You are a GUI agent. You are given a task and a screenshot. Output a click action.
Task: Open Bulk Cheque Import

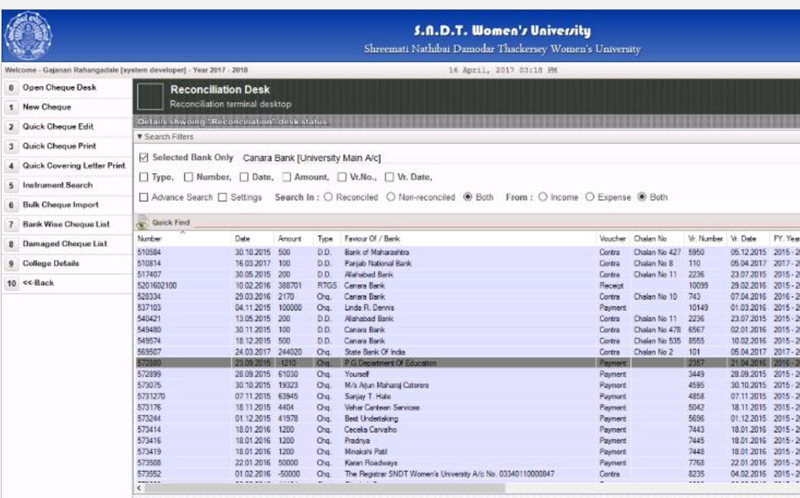pos(67,205)
